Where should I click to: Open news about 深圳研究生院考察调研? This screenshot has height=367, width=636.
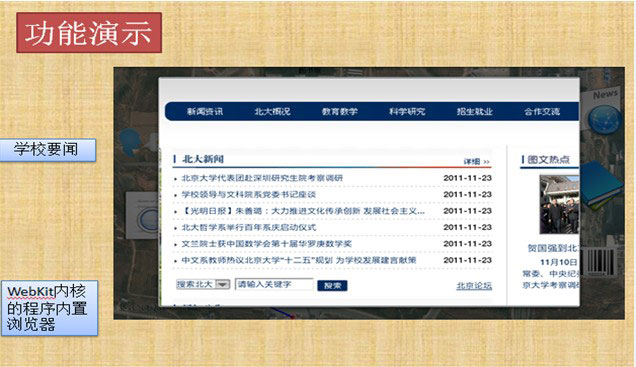262,178
